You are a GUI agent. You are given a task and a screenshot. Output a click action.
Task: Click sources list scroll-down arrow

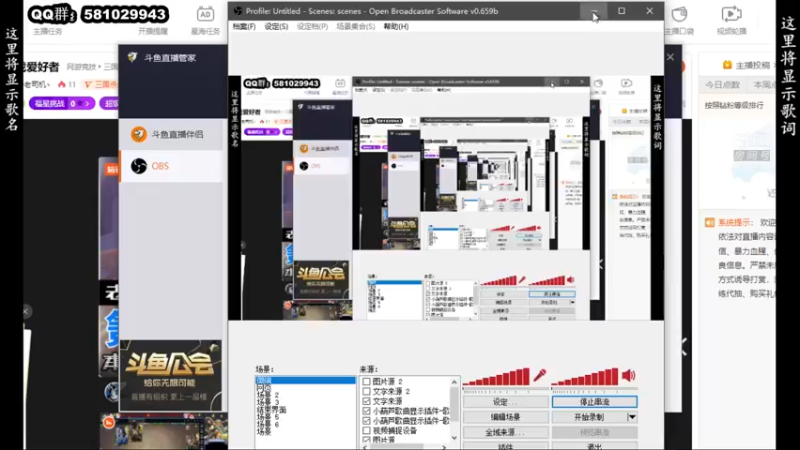454,438
